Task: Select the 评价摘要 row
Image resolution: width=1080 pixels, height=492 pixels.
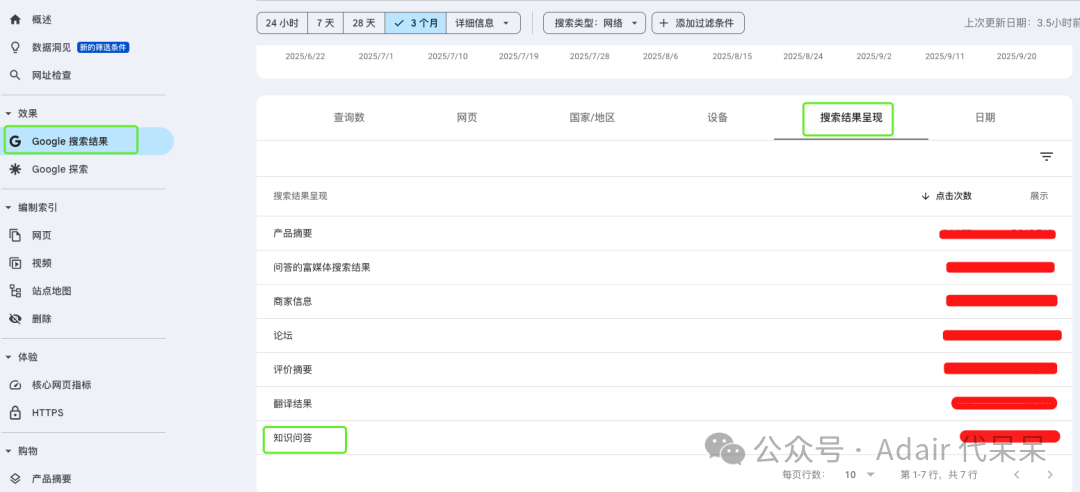Action: 664,369
